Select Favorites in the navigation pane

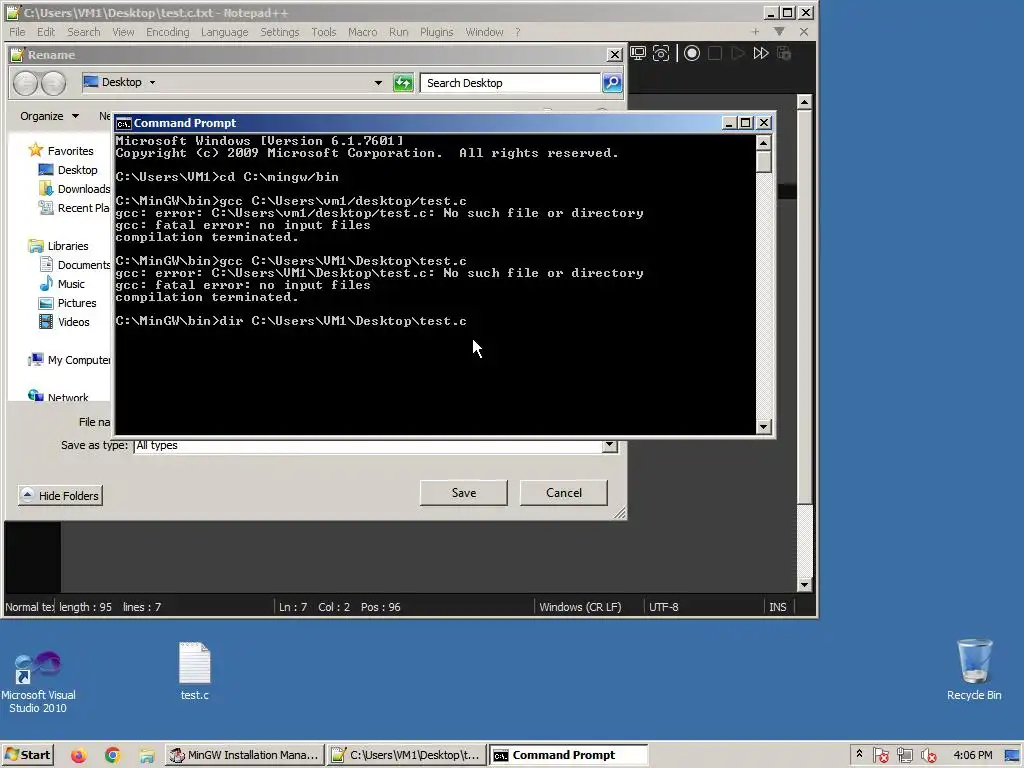pos(61,151)
